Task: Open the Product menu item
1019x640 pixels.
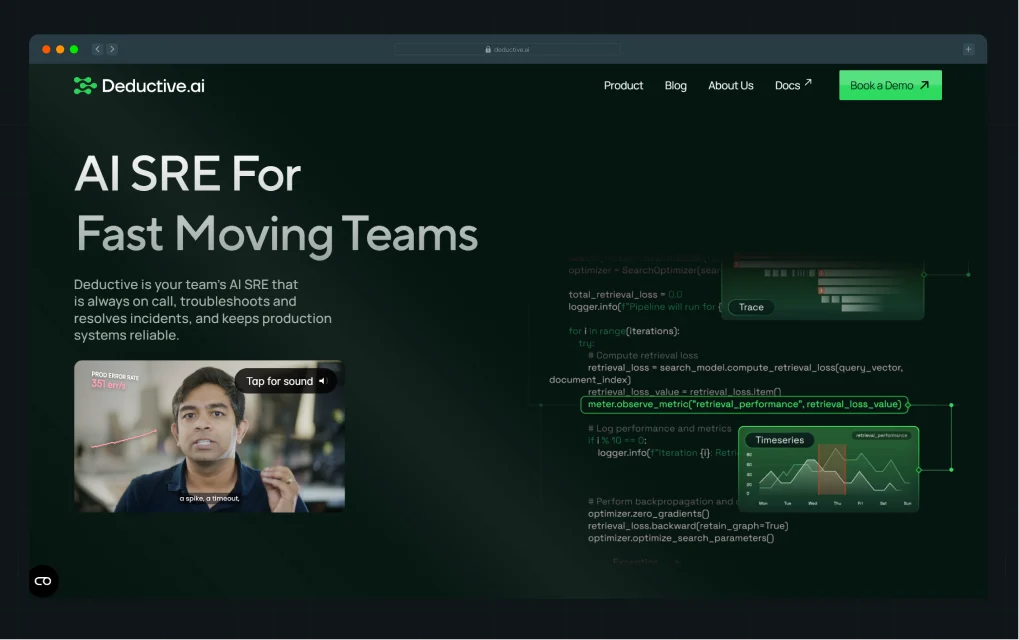Action: pyautogui.click(x=623, y=86)
